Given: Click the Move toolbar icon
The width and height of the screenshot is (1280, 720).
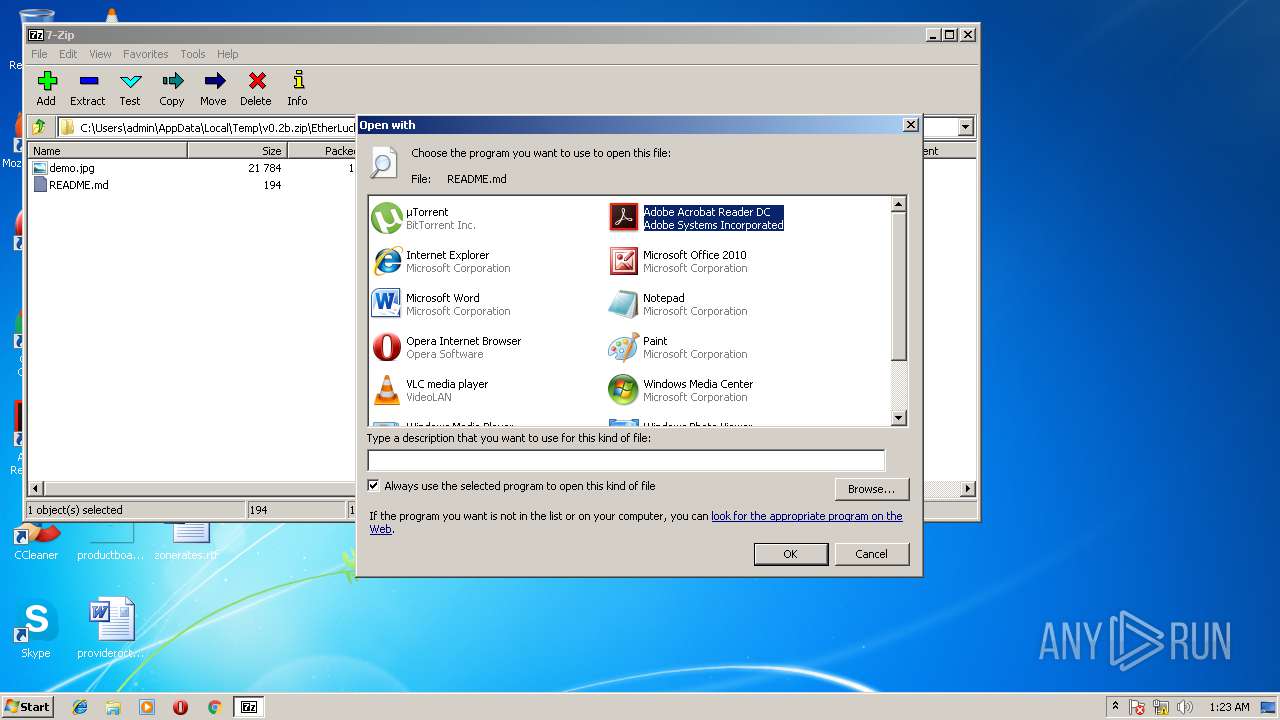Looking at the screenshot, I should coord(213,88).
